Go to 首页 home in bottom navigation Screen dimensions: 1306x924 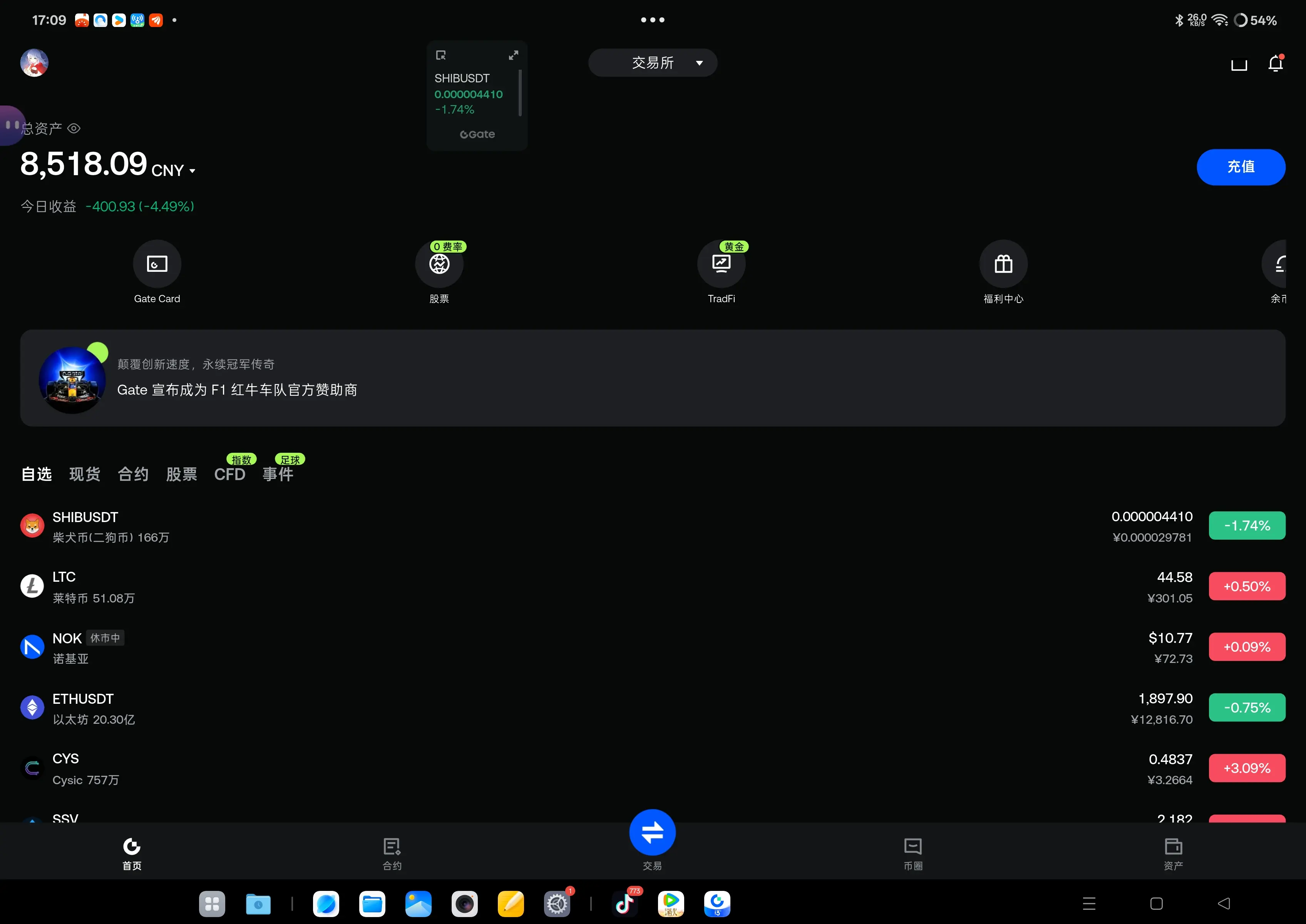tap(132, 854)
